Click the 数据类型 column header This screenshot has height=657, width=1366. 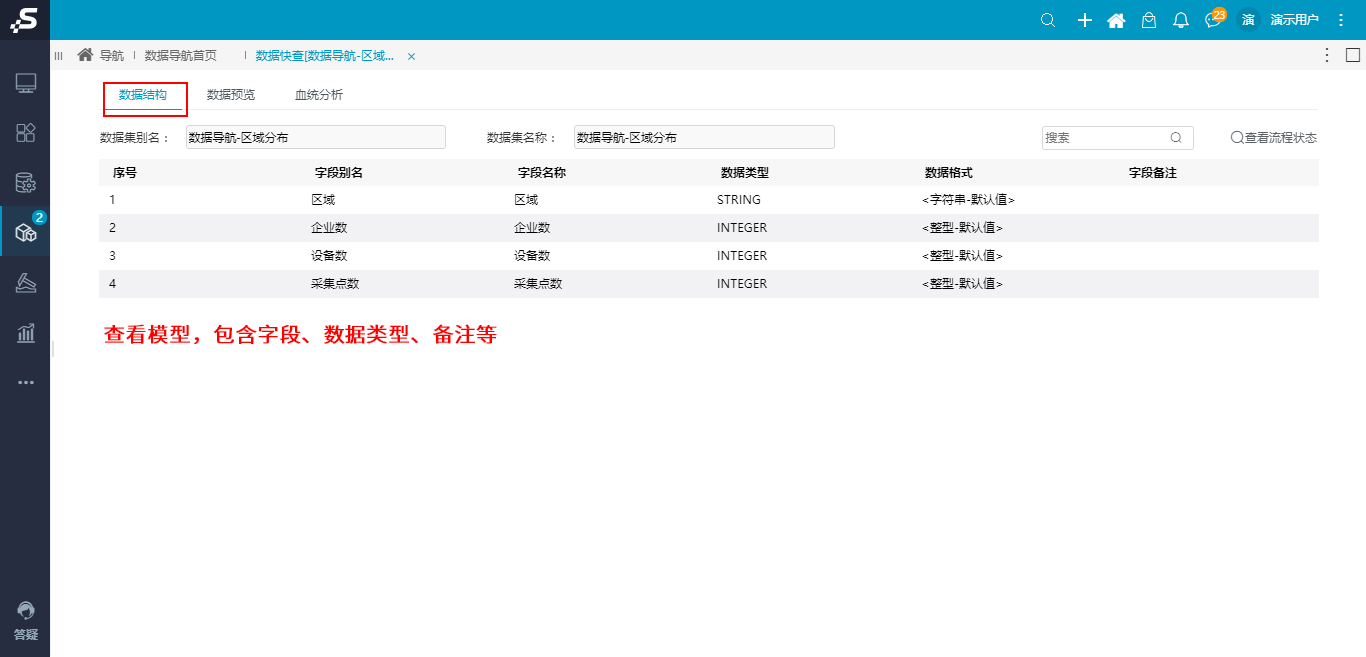pyautogui.click(x=745, y=173)
